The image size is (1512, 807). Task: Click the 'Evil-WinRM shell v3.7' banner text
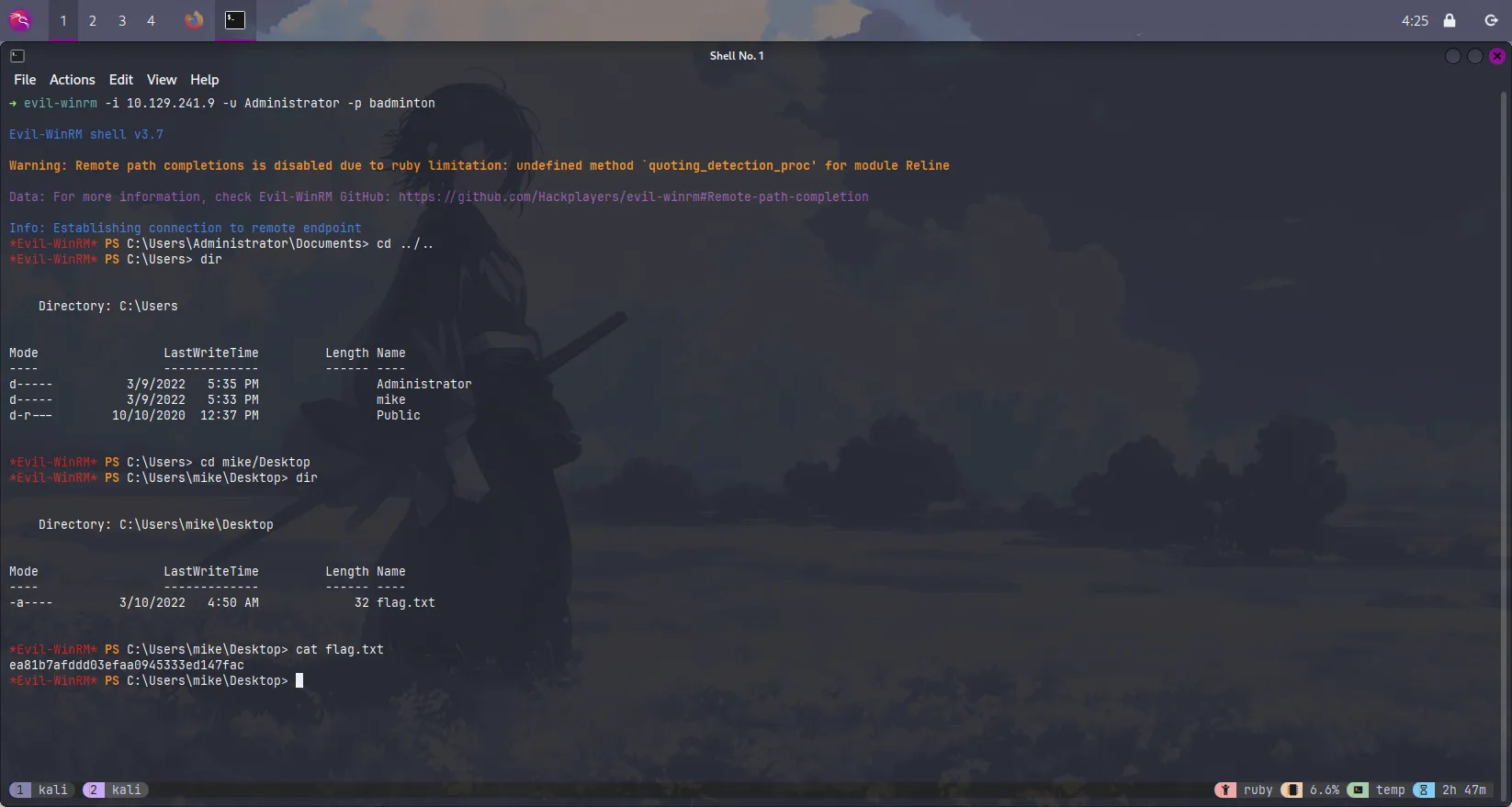click(86, 134)
